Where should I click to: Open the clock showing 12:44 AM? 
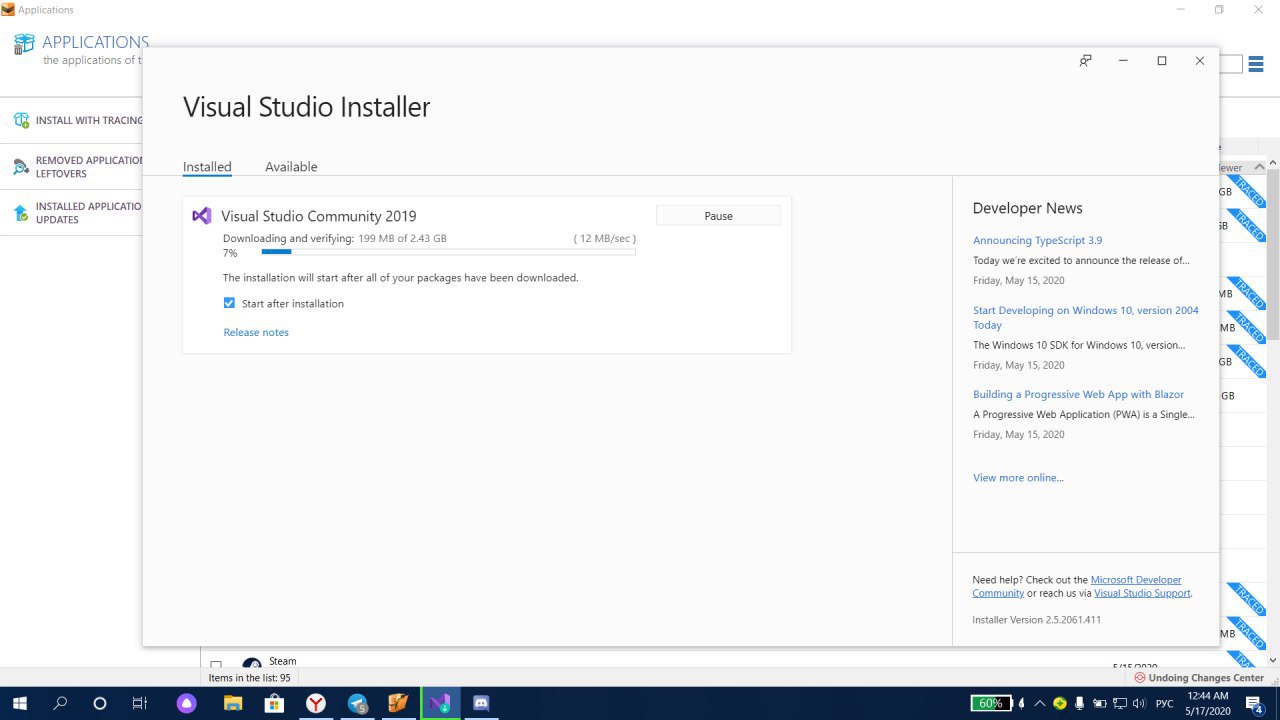(x=1209, y=703)
